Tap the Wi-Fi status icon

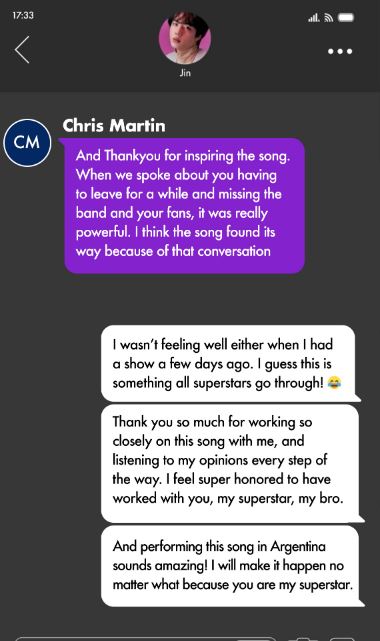point(329,18)
